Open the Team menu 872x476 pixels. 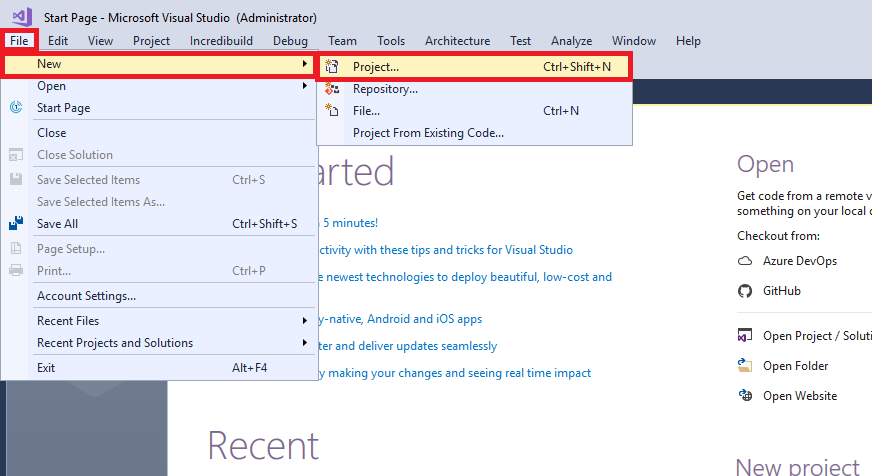[x=342, y=41]
